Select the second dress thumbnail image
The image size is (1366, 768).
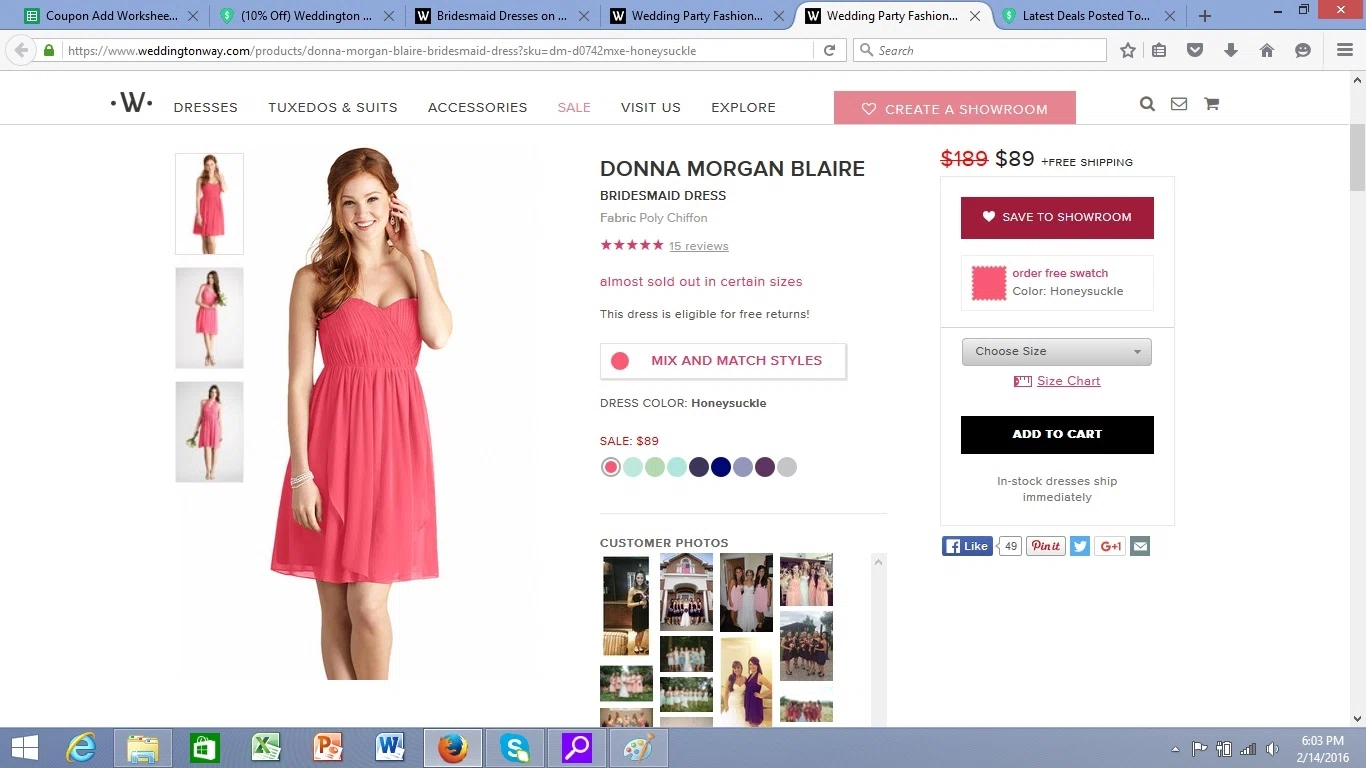[x=209, y=318]
